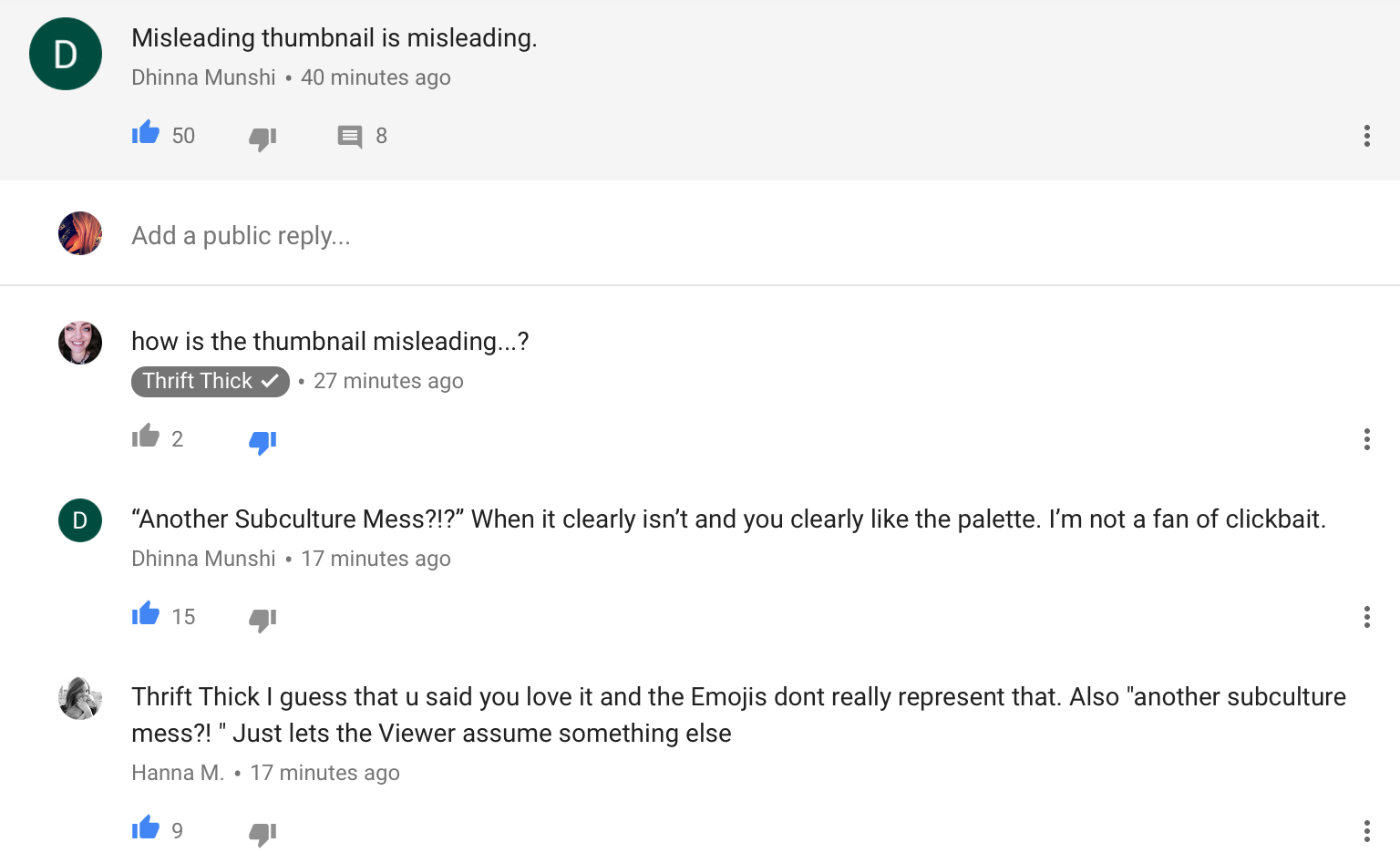1400x863 pixels.
Task: Dislike Hanna M.'s reply
Action: pyautogui.click(x=262, y=833)
